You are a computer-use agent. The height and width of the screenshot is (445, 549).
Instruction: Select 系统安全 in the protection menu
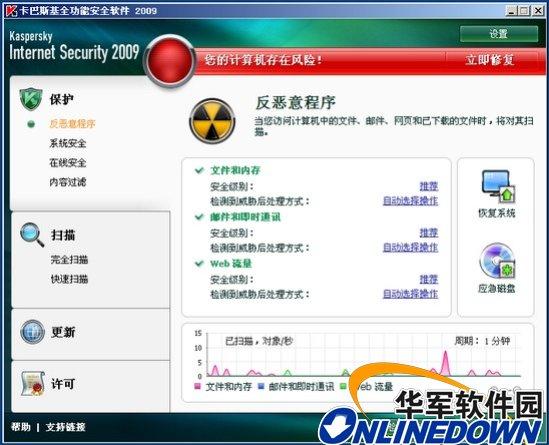(68, 143)
